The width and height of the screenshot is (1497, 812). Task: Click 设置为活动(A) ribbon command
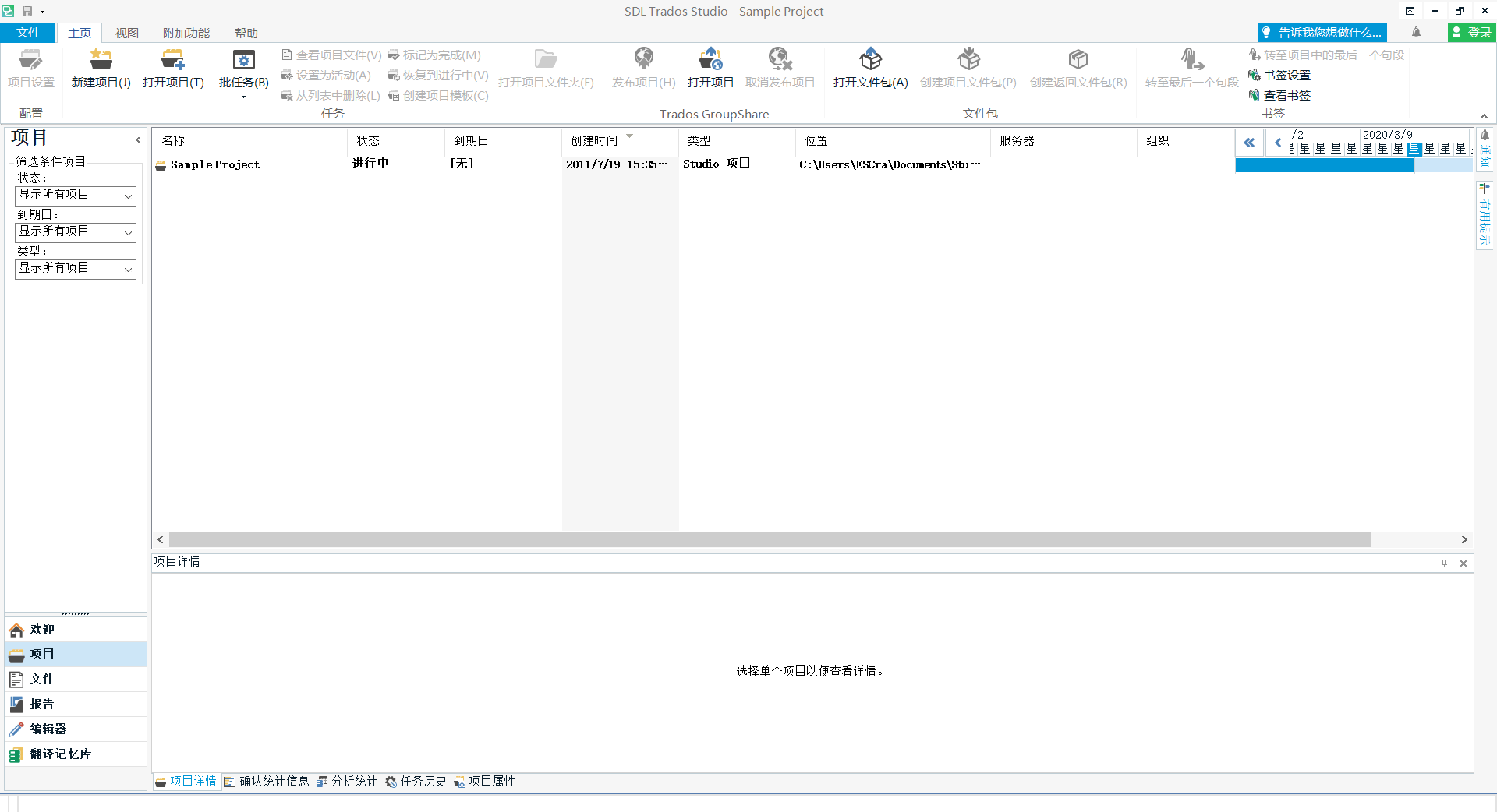click(326, 76)
